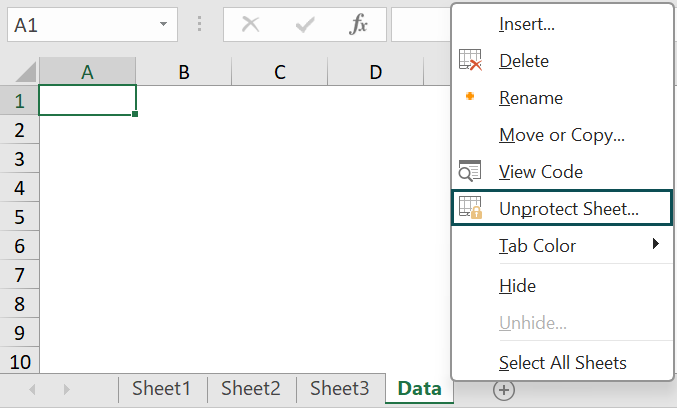
Task: Select row 10 header
Action: click(x=19, y=361)
